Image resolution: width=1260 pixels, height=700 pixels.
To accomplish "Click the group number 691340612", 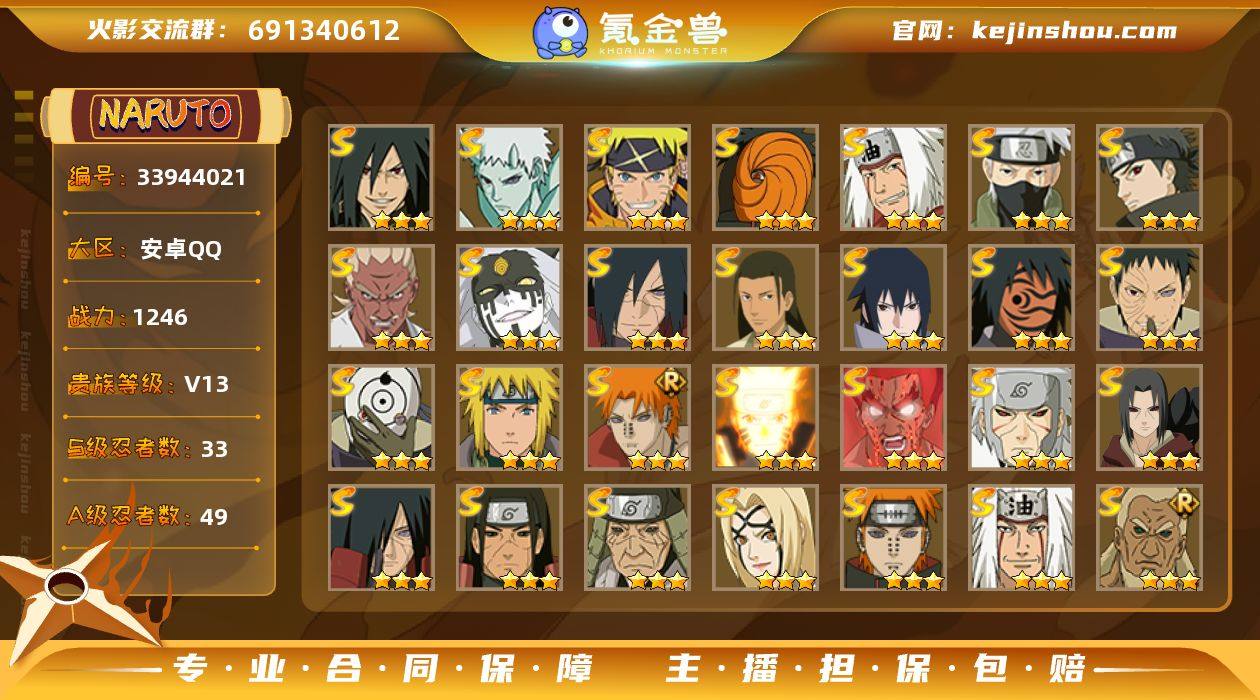I will (324, 30).
